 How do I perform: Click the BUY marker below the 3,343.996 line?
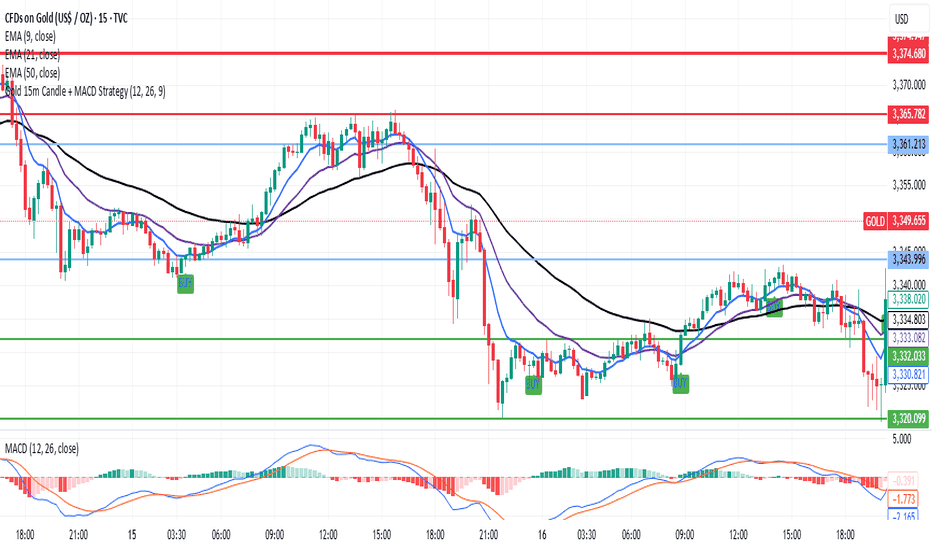pyautogui.click(x=185, y=284)
